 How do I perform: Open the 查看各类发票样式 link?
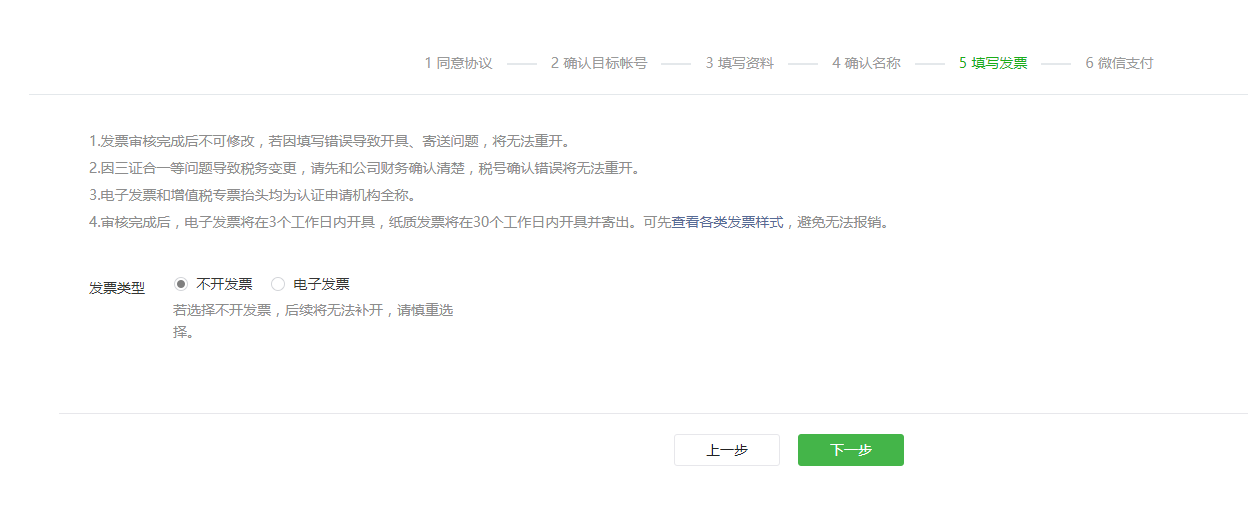[x=727, y=222]
